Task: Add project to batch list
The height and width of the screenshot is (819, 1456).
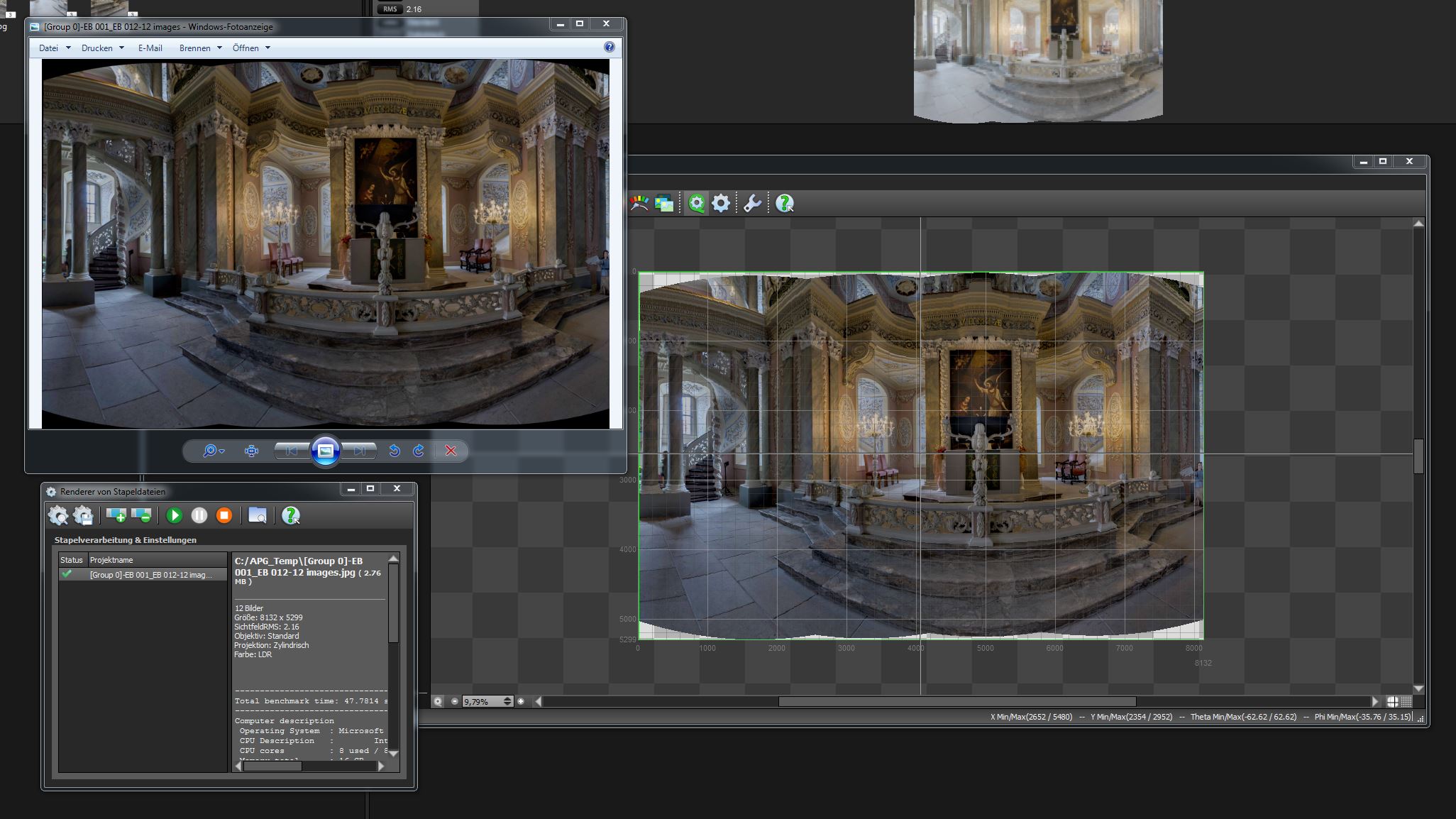Action: click(x=116, y=516)
